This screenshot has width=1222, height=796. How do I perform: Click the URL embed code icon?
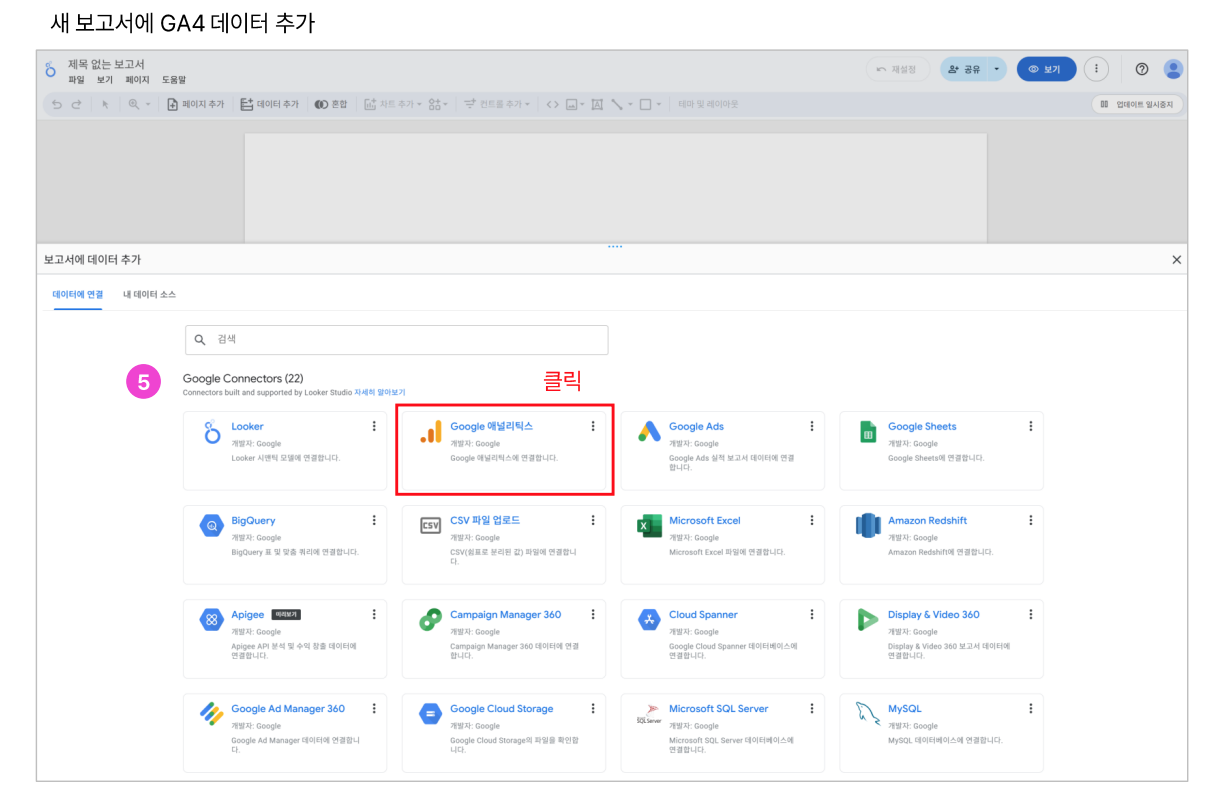552,104
